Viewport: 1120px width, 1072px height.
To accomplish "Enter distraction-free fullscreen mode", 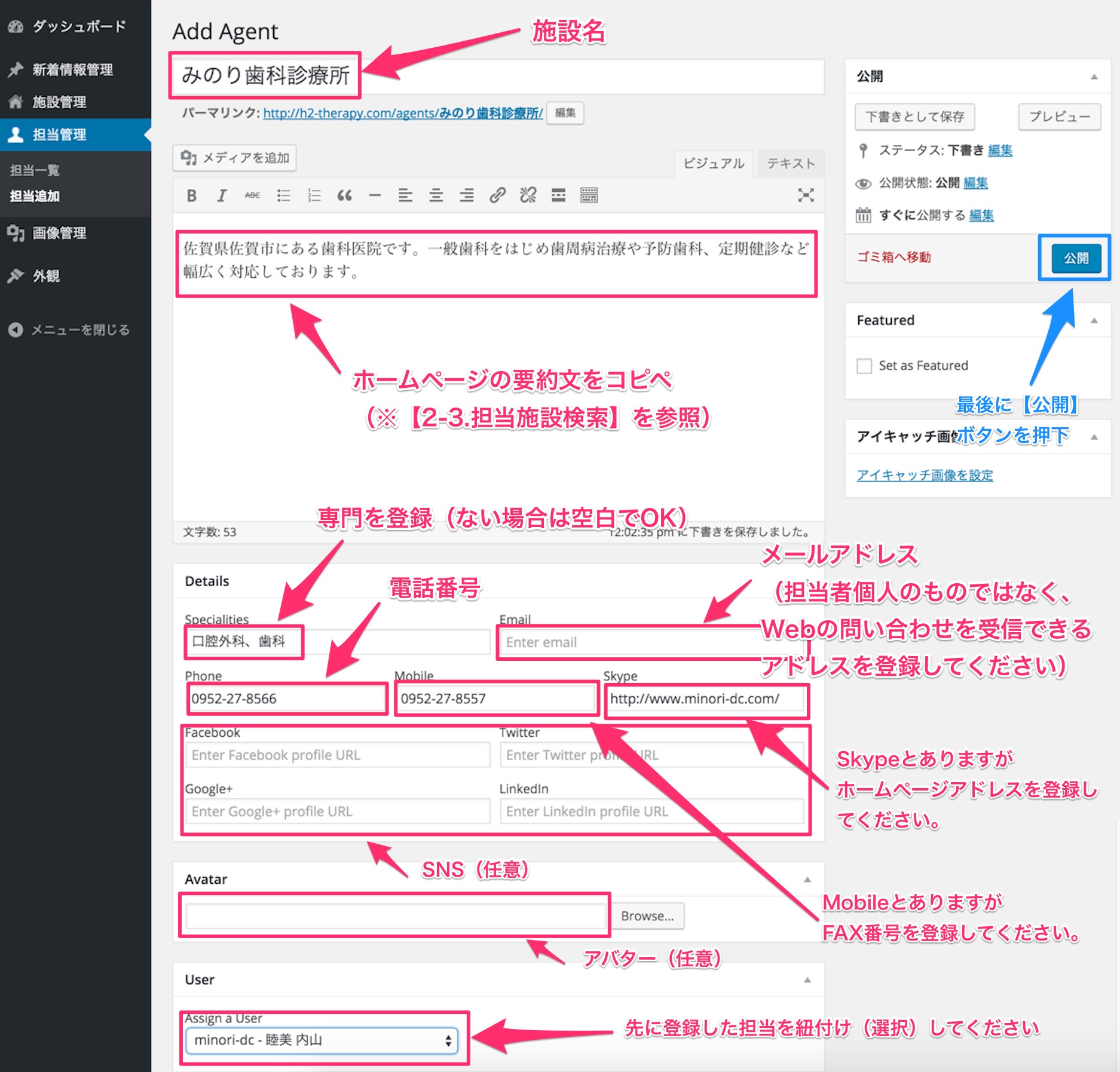I will (x=806, y=195).
